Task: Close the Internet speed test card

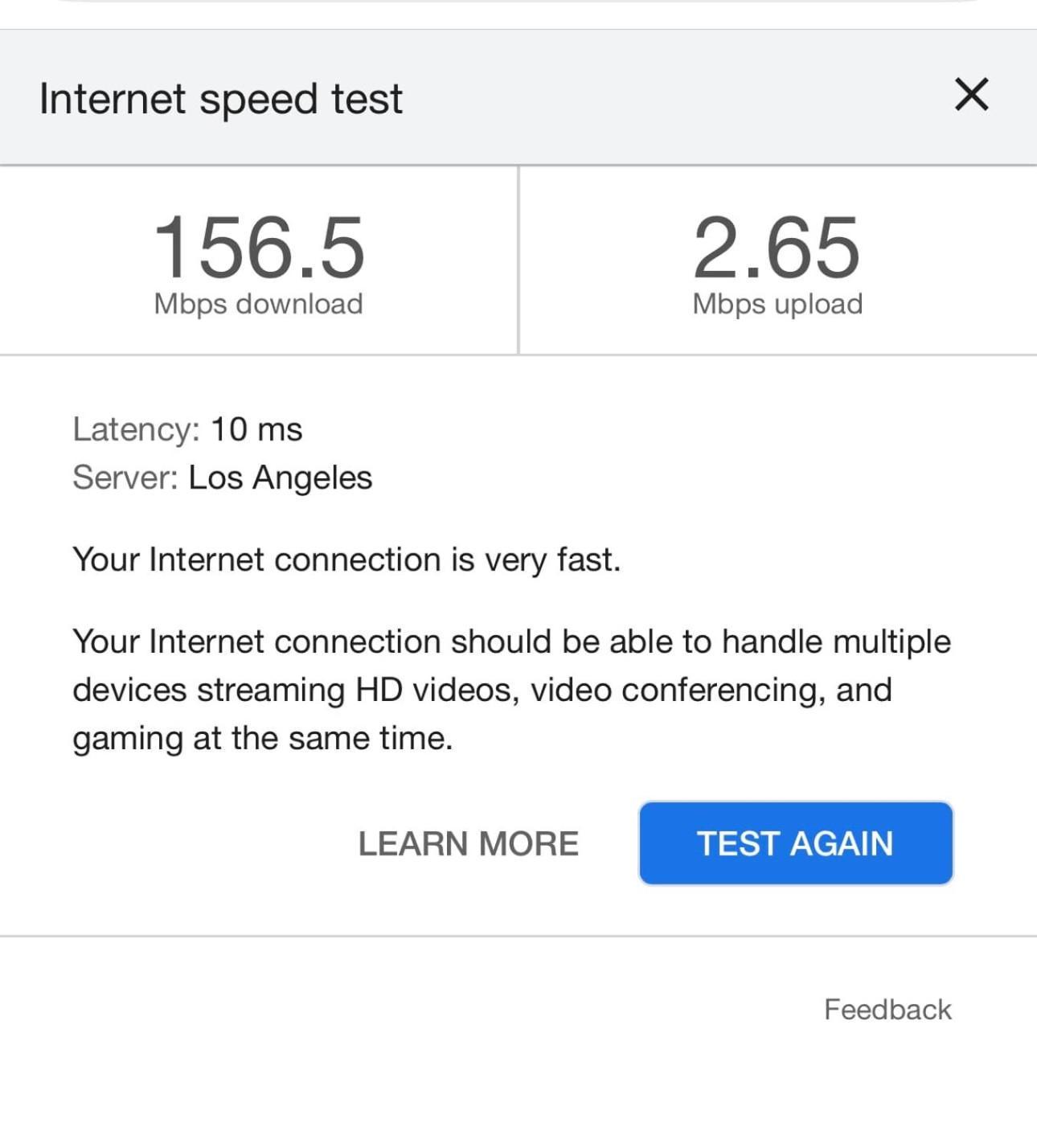Action: point(971,95)
